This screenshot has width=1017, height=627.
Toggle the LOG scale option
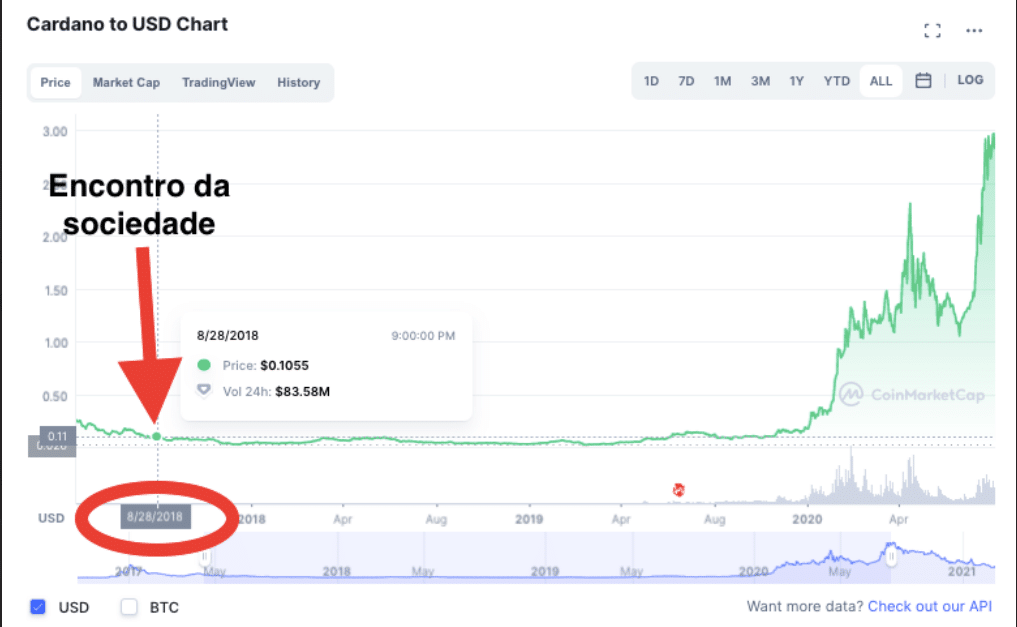click(x=970, y=80)
